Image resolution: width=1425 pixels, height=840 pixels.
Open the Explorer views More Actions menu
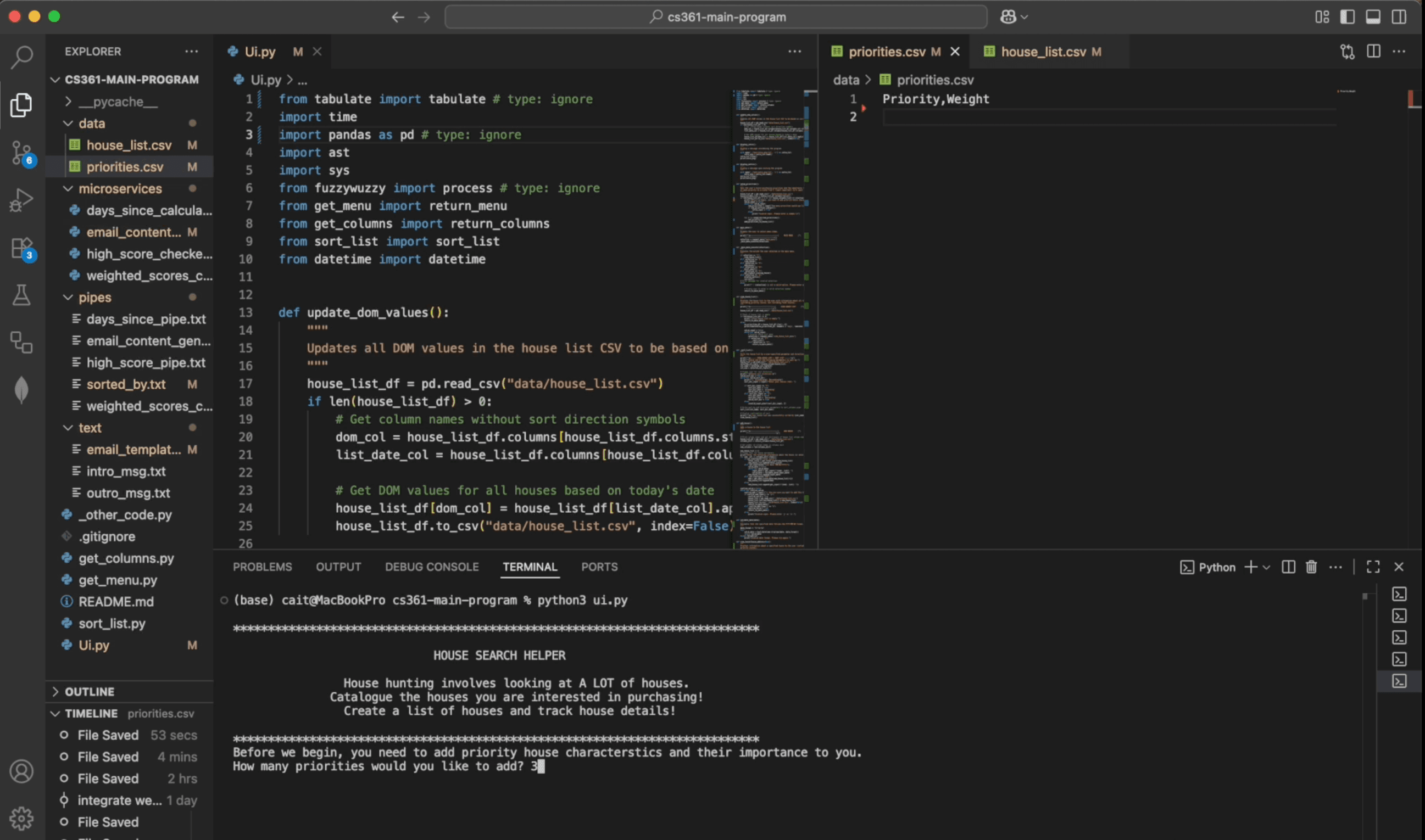[x=191, y=51]
